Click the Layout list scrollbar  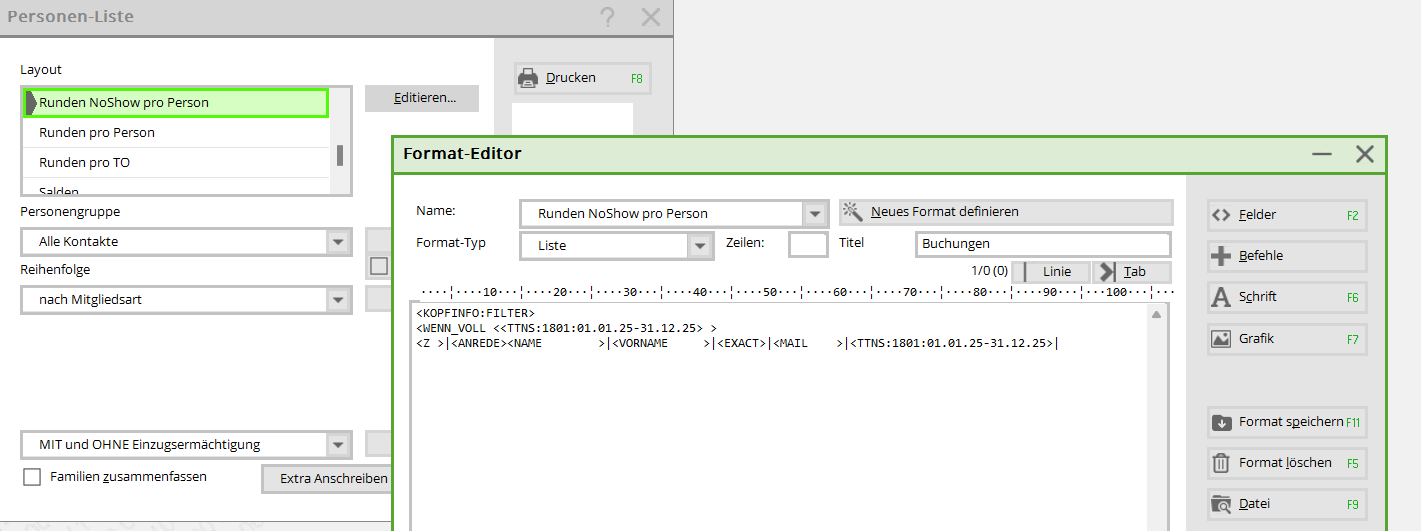pyautogui.click(x=340, y=155)
